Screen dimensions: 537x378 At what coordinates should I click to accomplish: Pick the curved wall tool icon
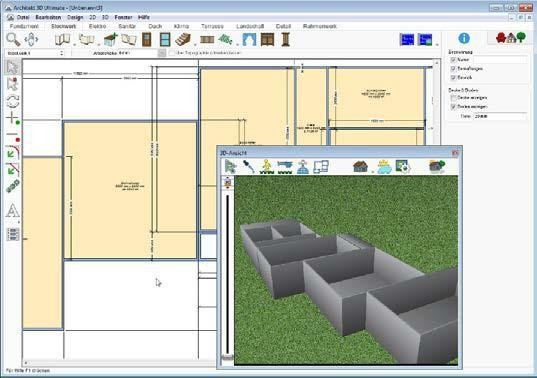click(87, 39)
